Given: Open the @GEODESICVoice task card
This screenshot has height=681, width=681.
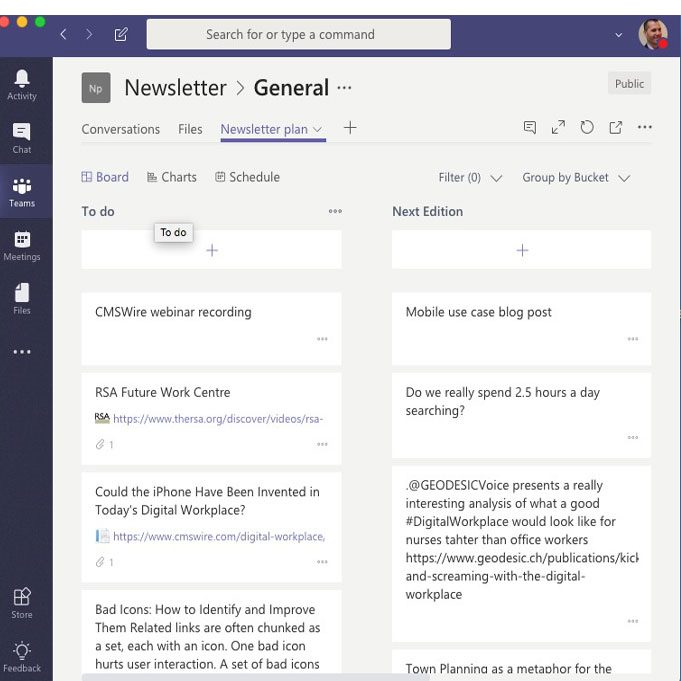Looking at the screenshot, I should tap(522, 554).
